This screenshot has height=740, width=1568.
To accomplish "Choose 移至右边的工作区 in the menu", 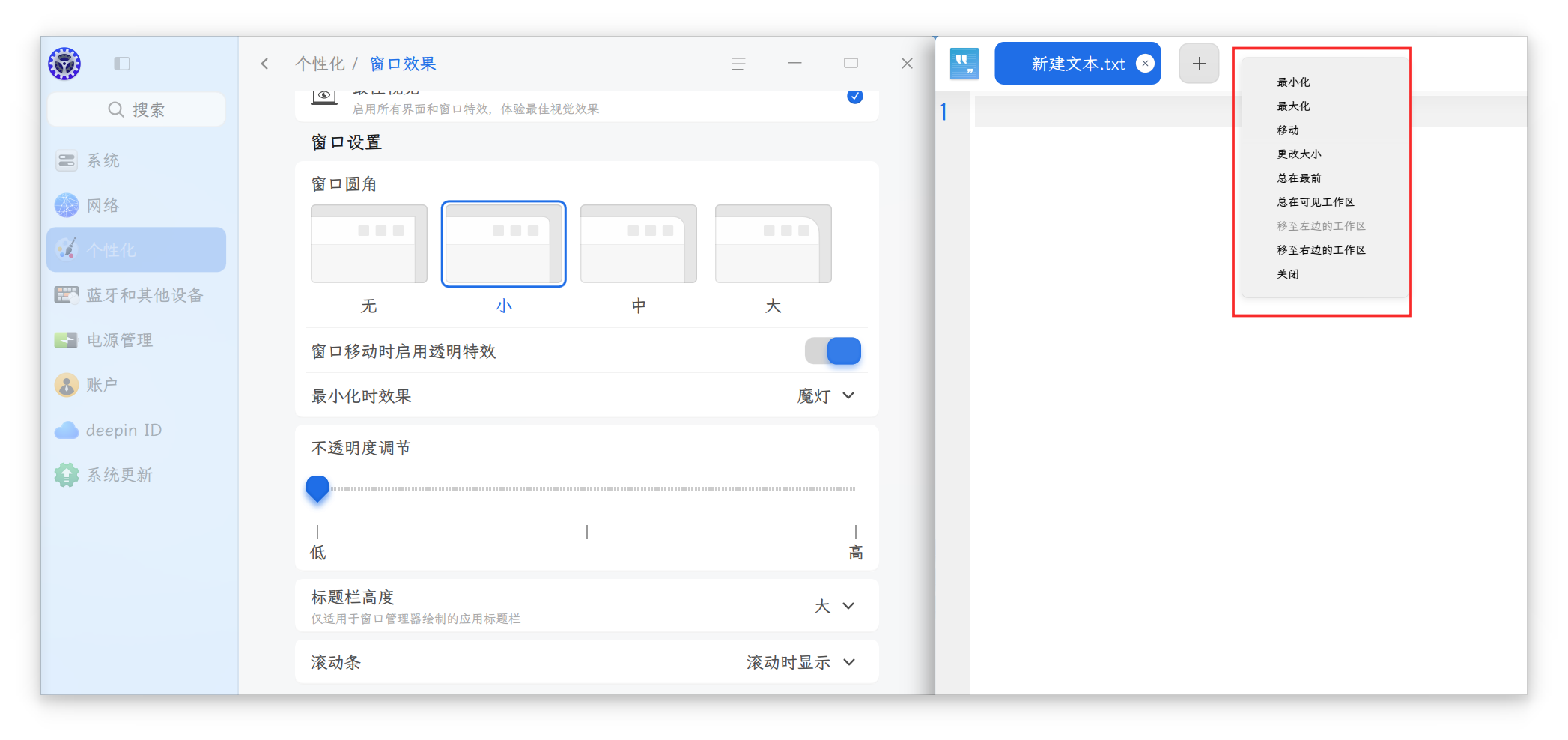I will click(x=1325, y=250).
